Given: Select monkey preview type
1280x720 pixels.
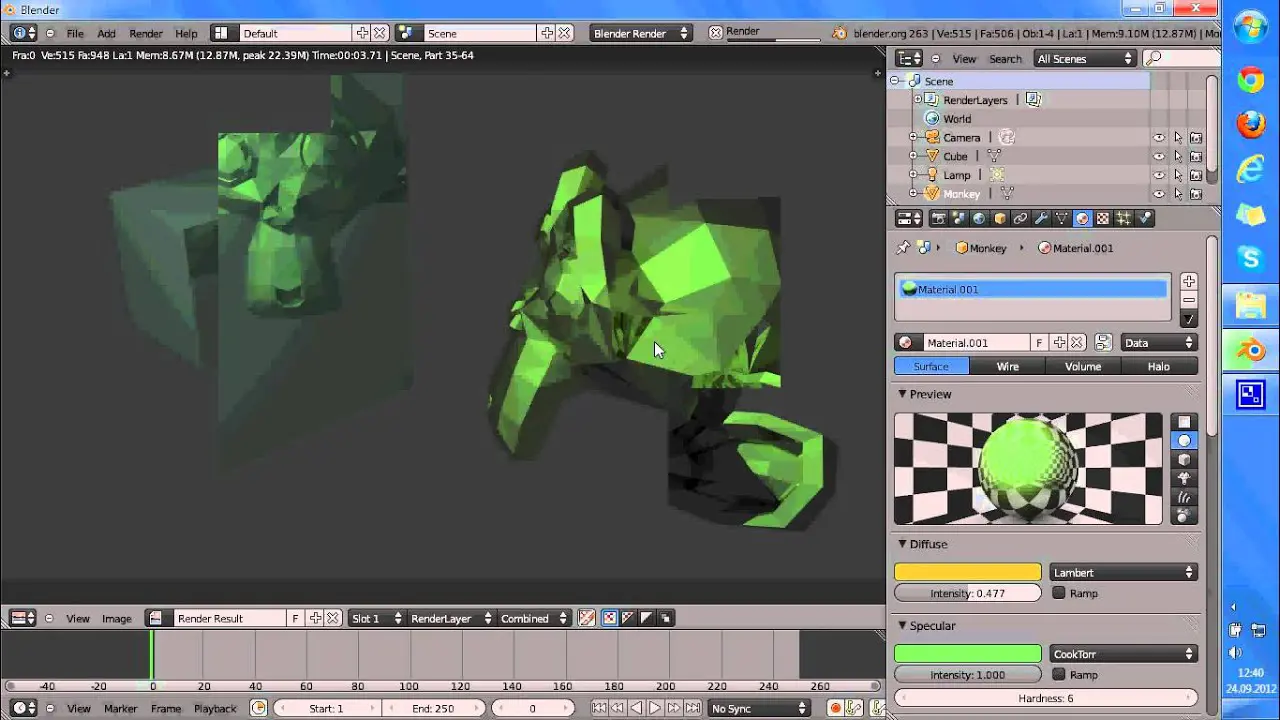Looking at the screenshot, I should click(x=1184, y=478).
